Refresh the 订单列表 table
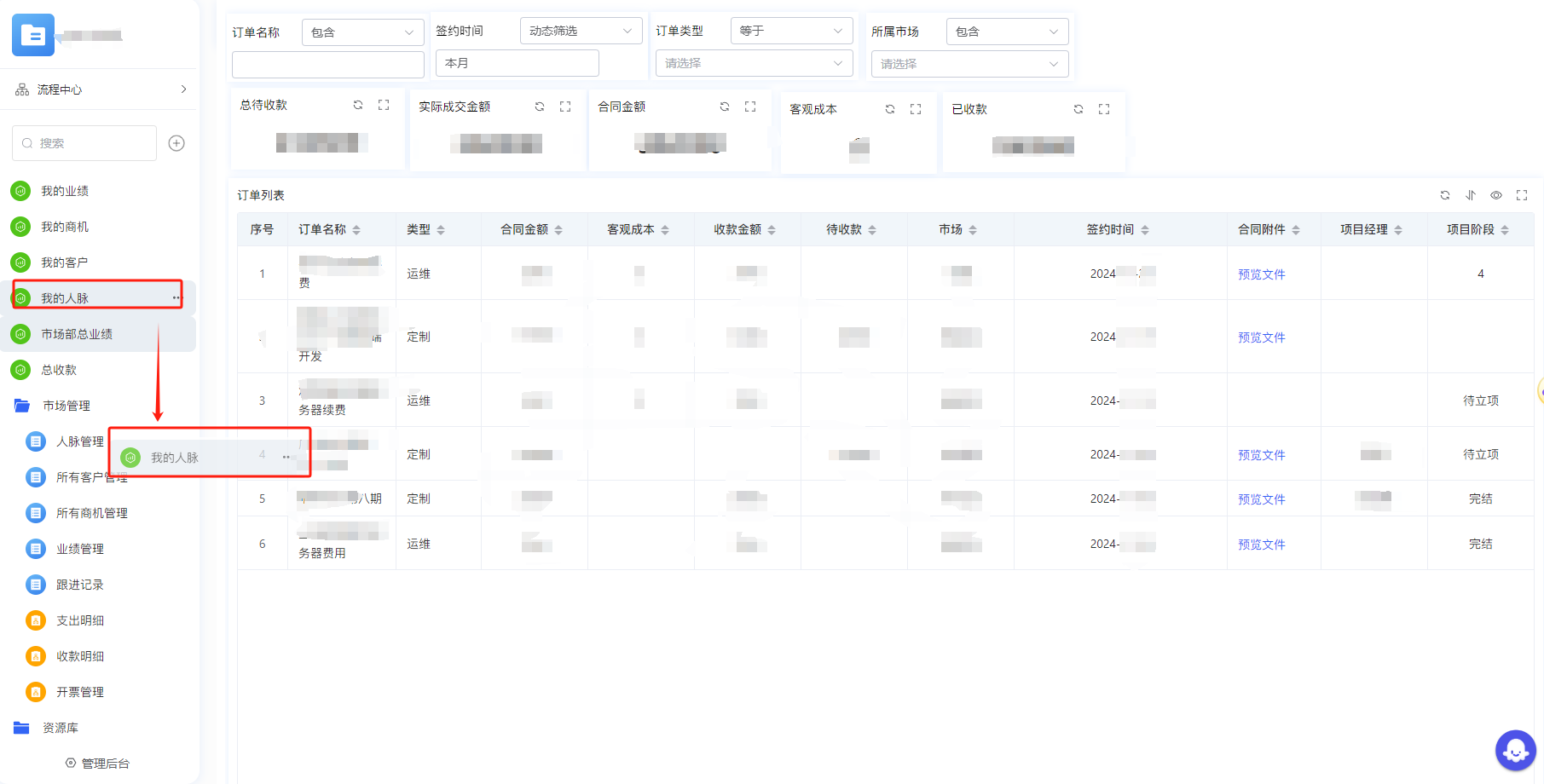 coord(1445,195)
